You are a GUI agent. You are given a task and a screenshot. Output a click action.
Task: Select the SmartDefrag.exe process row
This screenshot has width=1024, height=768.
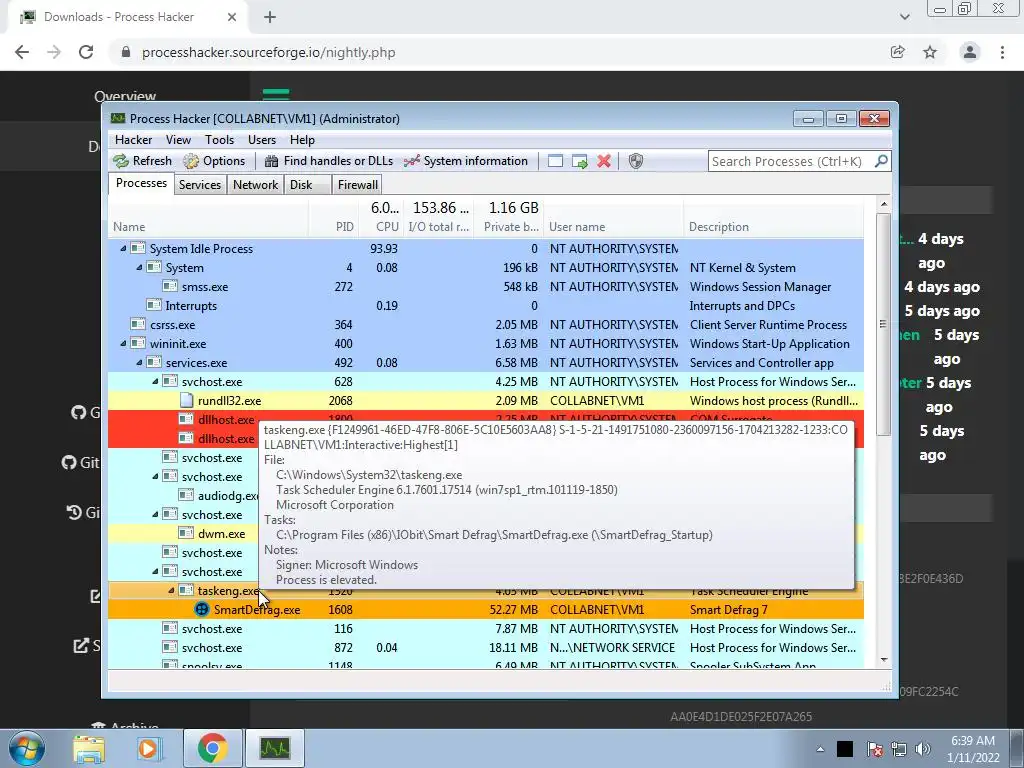(486, 609)
